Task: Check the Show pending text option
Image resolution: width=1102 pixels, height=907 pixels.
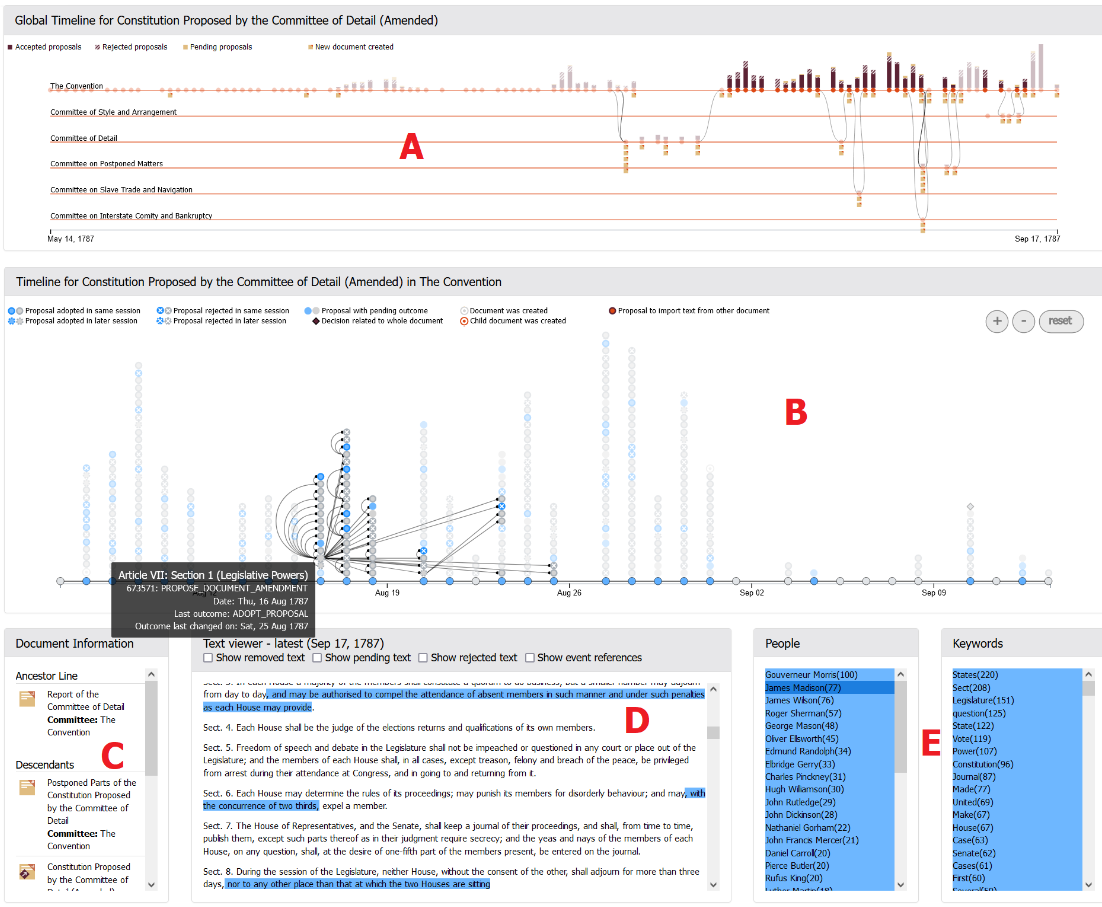Action: [318, 658]
